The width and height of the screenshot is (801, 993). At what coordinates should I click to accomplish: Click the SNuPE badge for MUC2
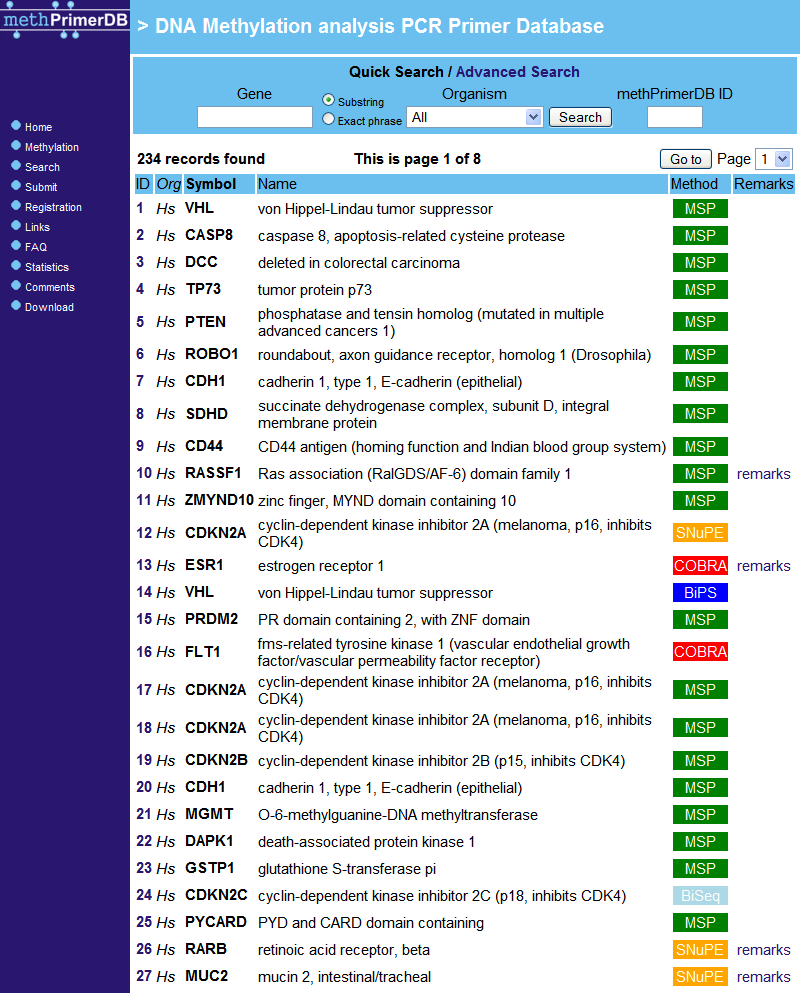(700, 977)
